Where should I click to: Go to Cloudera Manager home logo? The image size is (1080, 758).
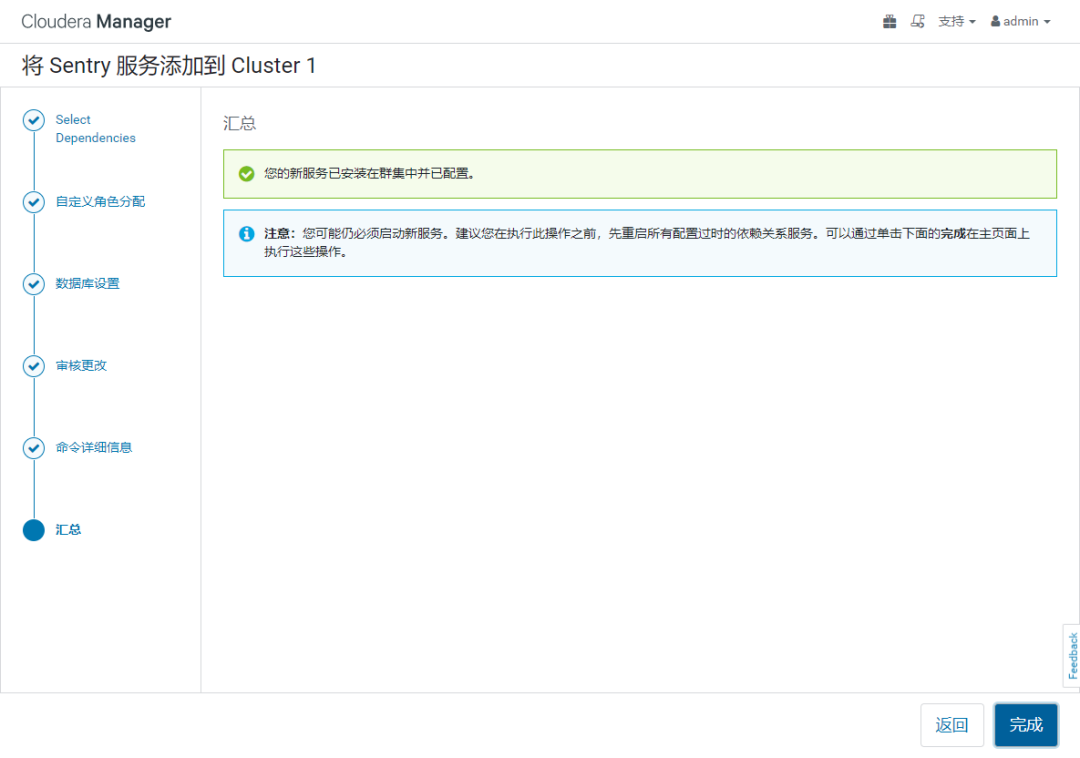[x=96, y=21]
